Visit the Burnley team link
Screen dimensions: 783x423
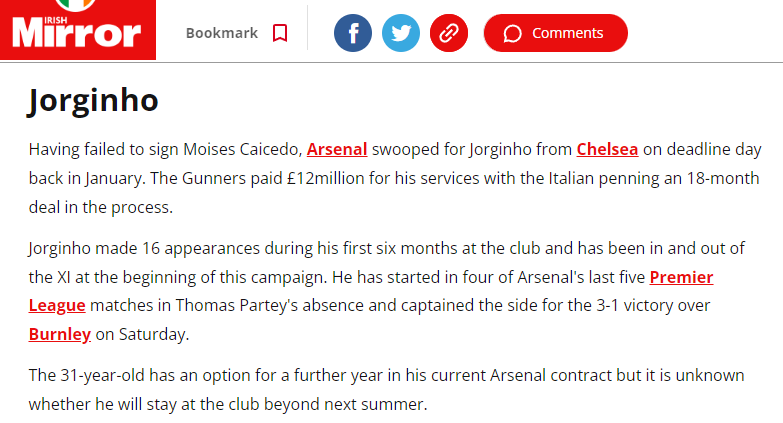pos(60,334)
